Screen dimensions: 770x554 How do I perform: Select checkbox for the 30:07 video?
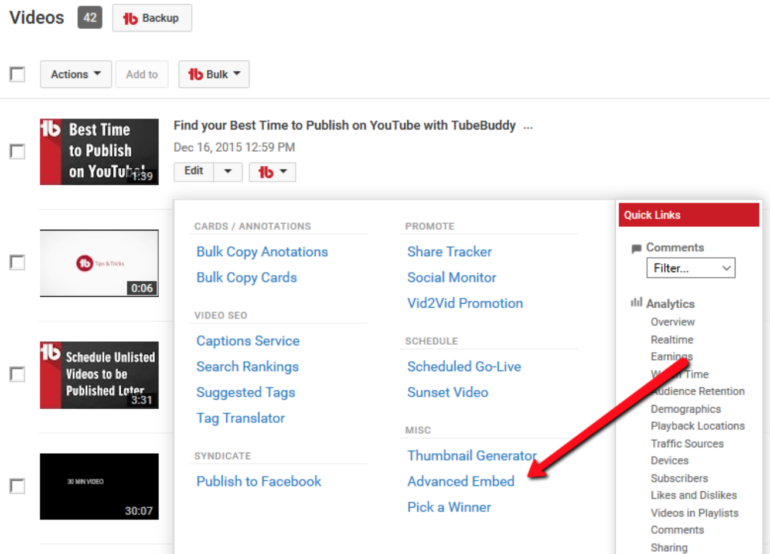[18, 486]
